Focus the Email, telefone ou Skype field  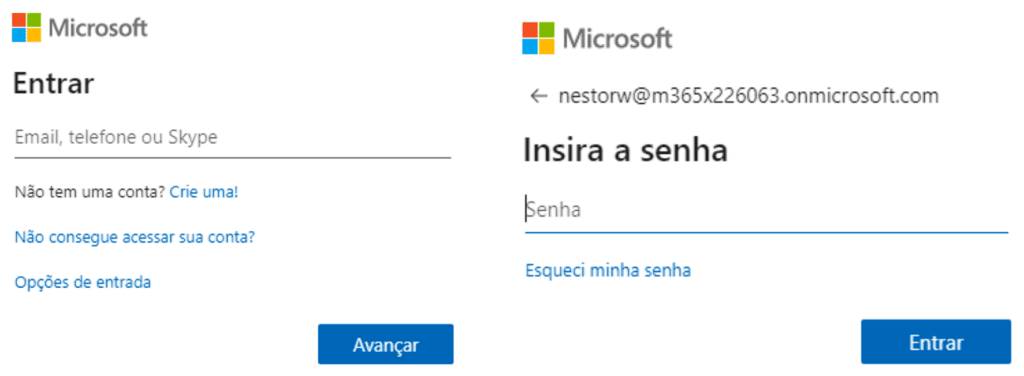[x=232, y=138]
